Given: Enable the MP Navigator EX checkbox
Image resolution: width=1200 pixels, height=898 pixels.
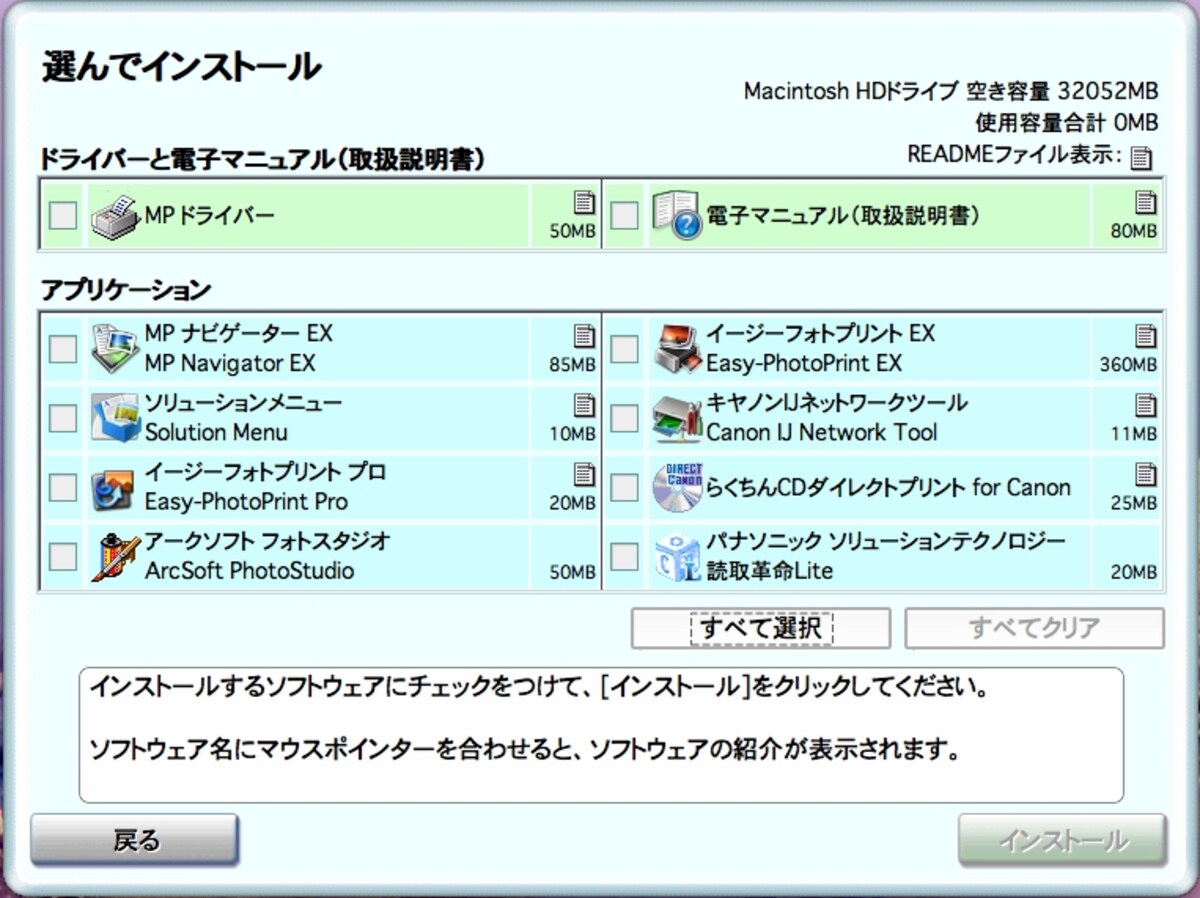Looking at the screenshot, I should pos(63,348).
